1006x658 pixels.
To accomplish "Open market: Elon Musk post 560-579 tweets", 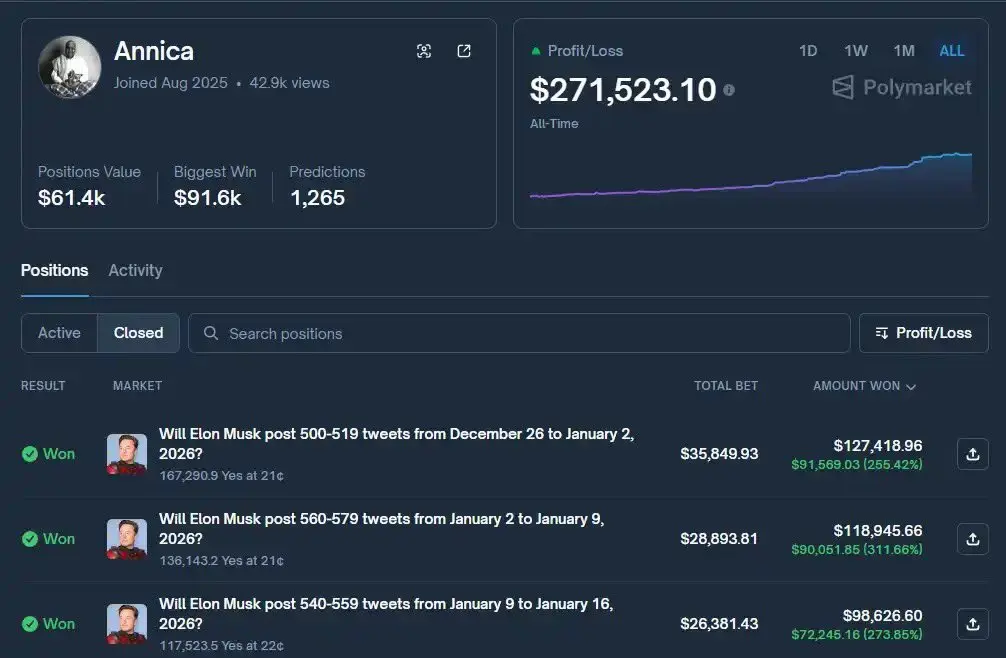I will [382, 528].
